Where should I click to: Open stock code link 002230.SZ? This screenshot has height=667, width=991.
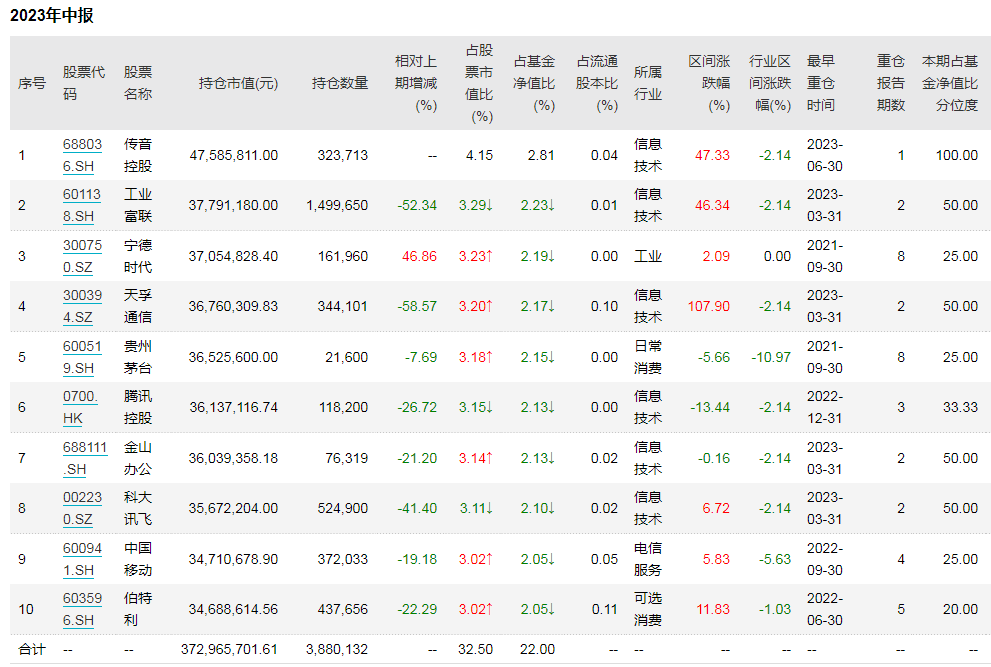(x=82, y=508)
